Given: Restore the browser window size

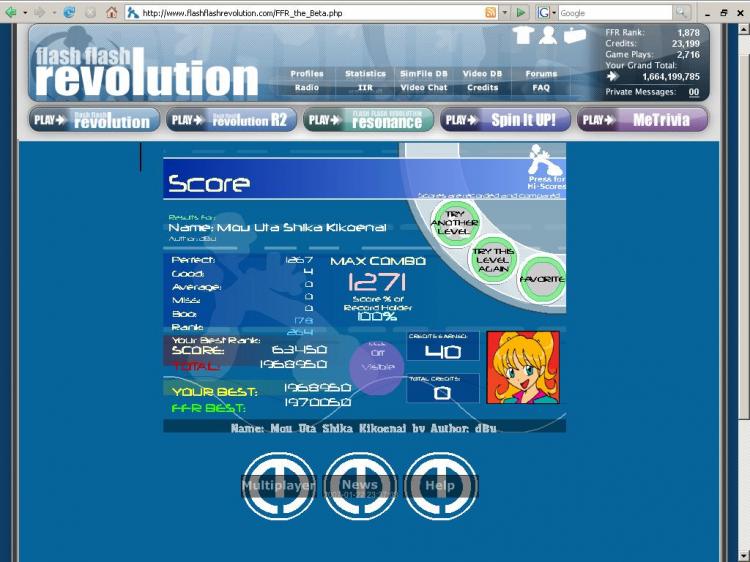Looking at the screenshot, I should click(724, 13).
